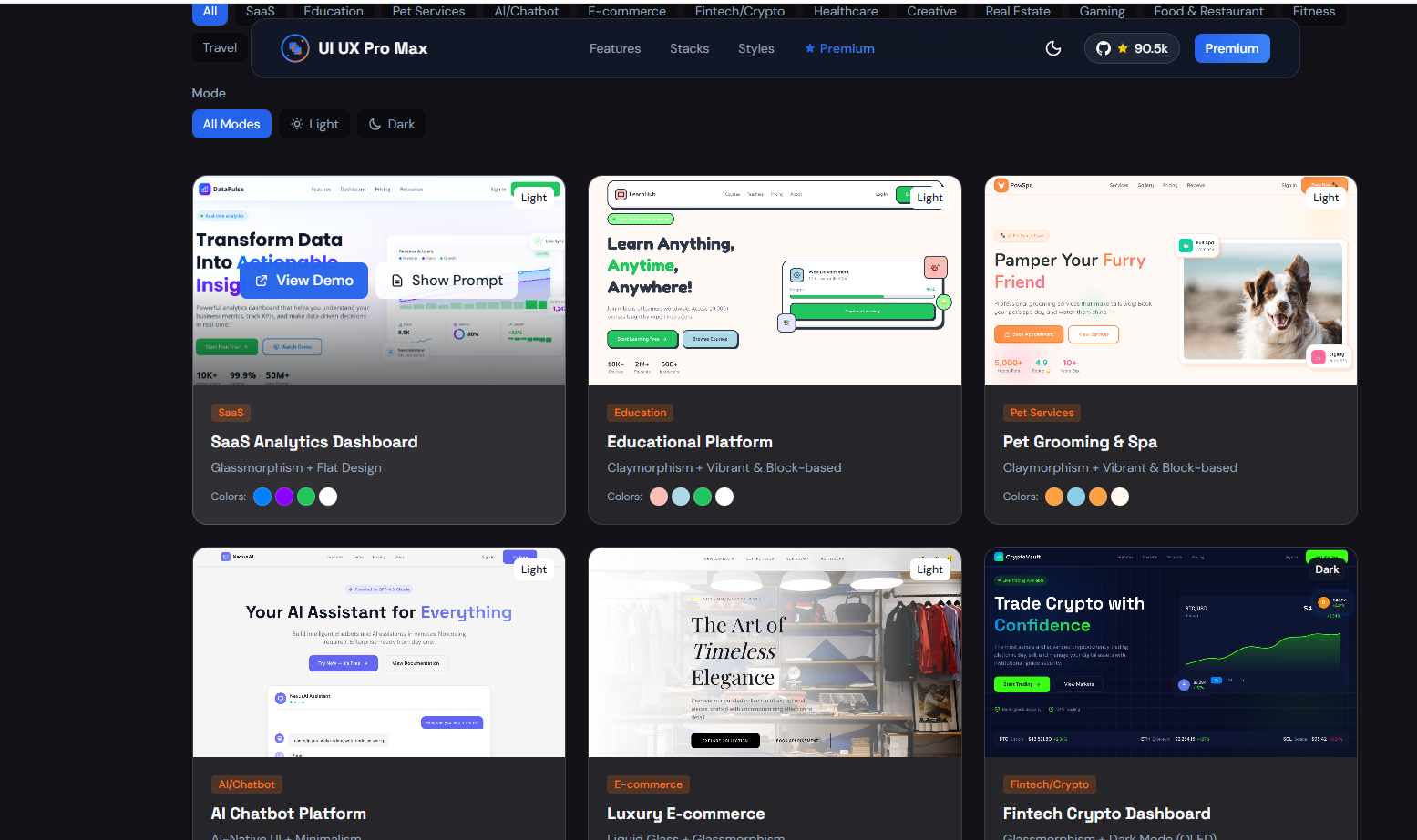Filter by the Fitness category
Screen dimensions: 1417x840
[1314, 12]
